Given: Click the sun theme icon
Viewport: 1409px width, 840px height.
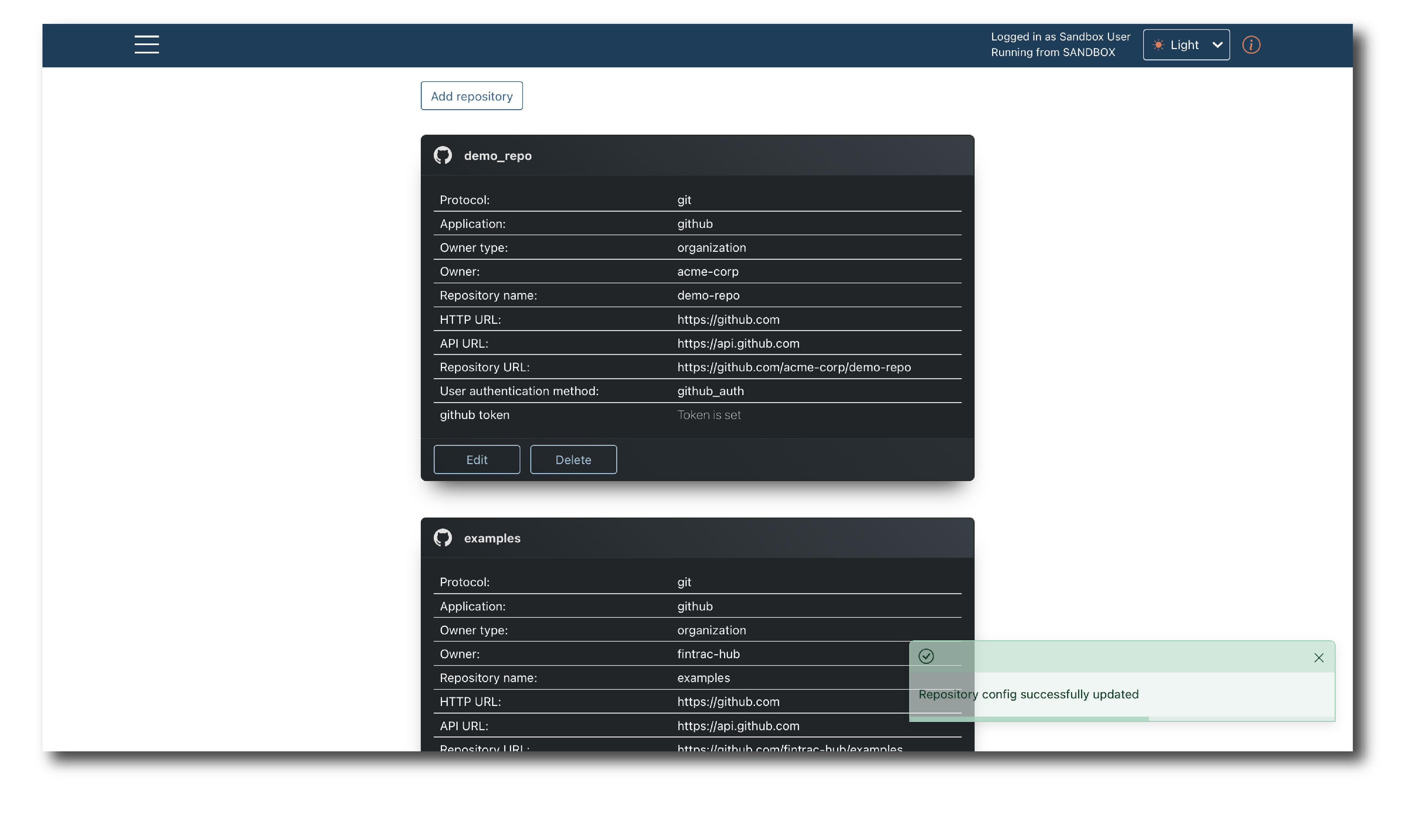Looking at the screenshot, I should [1158, 45].
